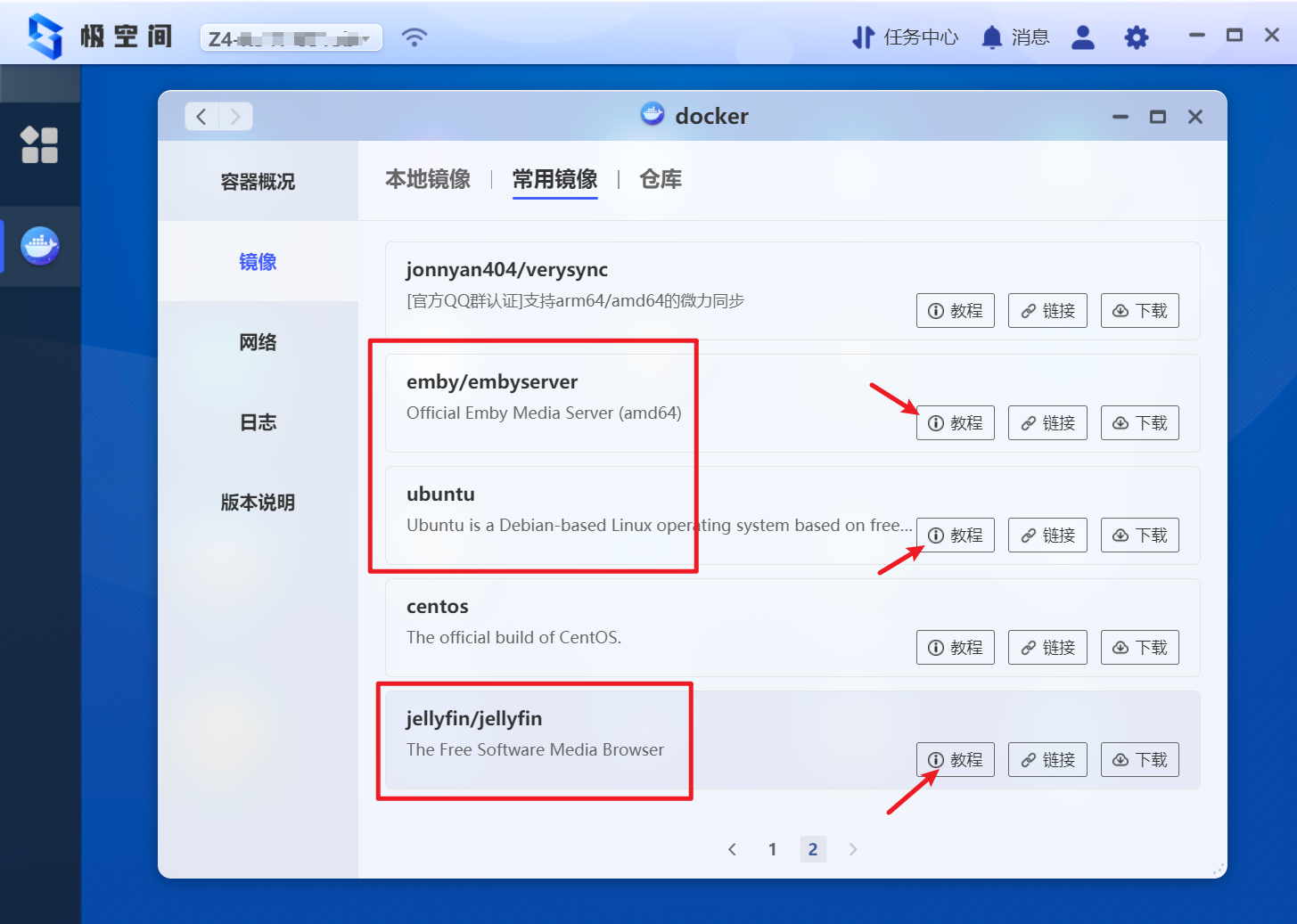The height and width of the screenshot is (924, 1297).
Task: Open settings via the gear icon
Action: 1136,37
